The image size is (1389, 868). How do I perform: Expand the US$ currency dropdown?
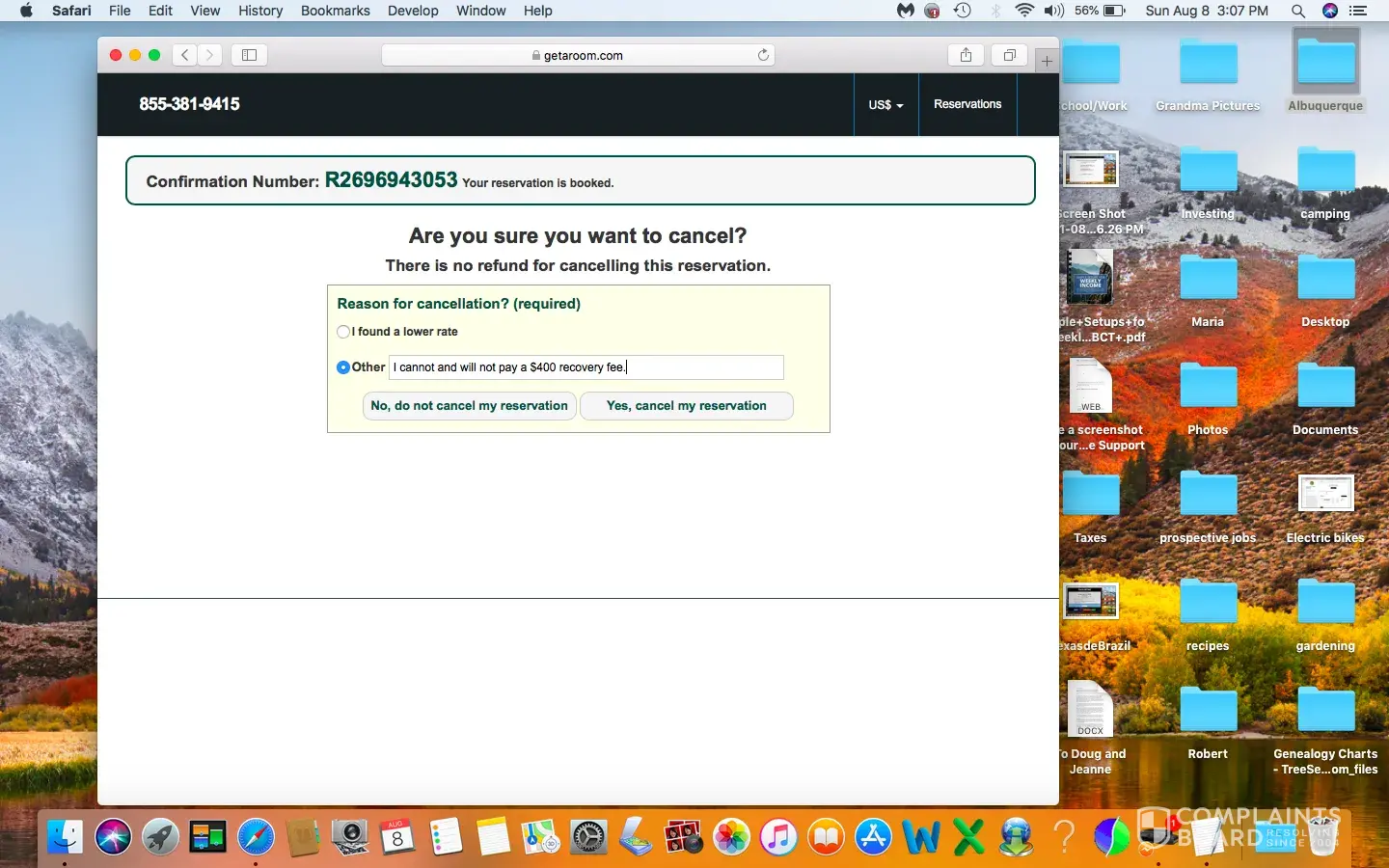click(885, 104)
